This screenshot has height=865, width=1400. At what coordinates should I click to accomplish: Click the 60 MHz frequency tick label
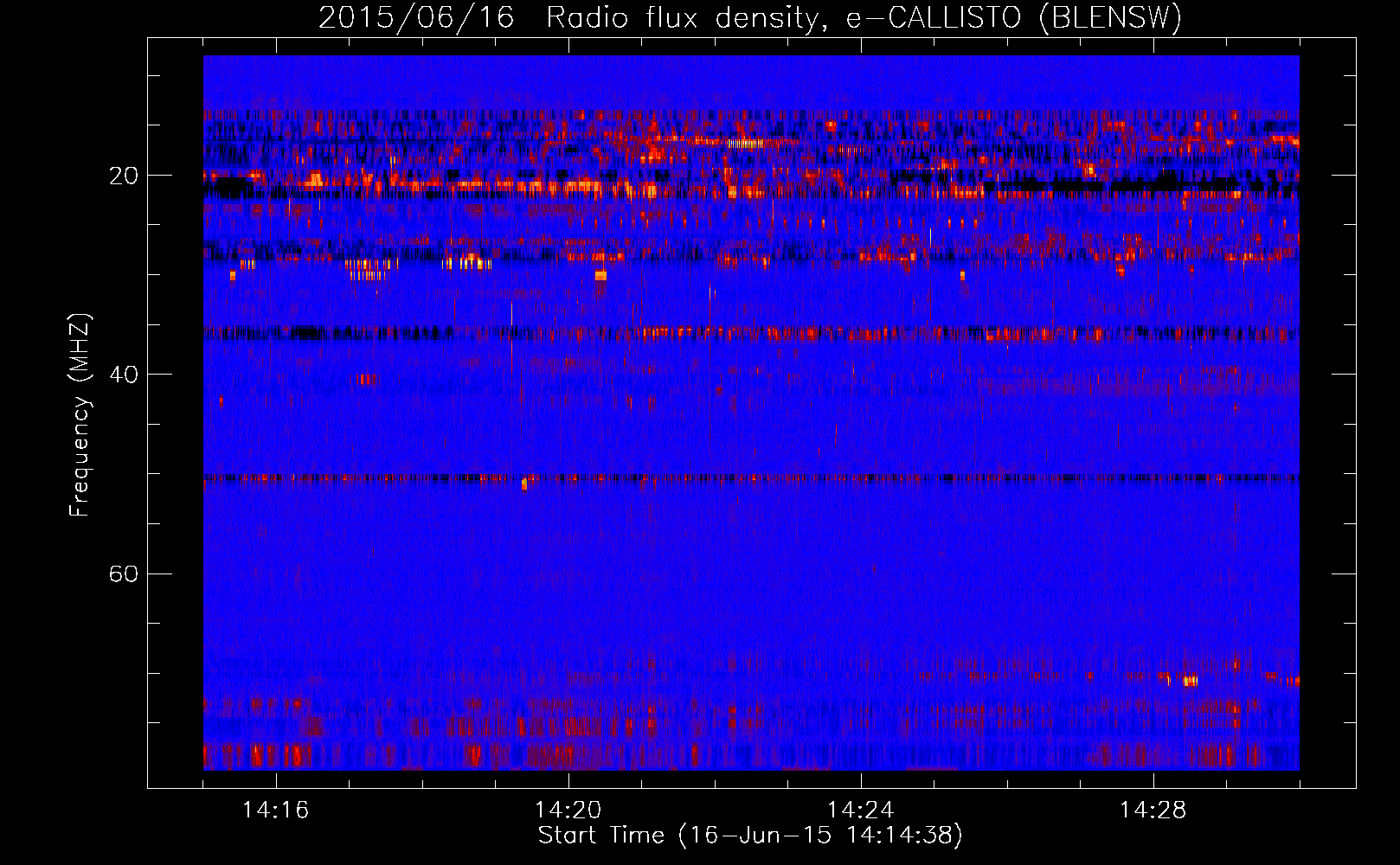pyautogui.click(x=124, y=574)
